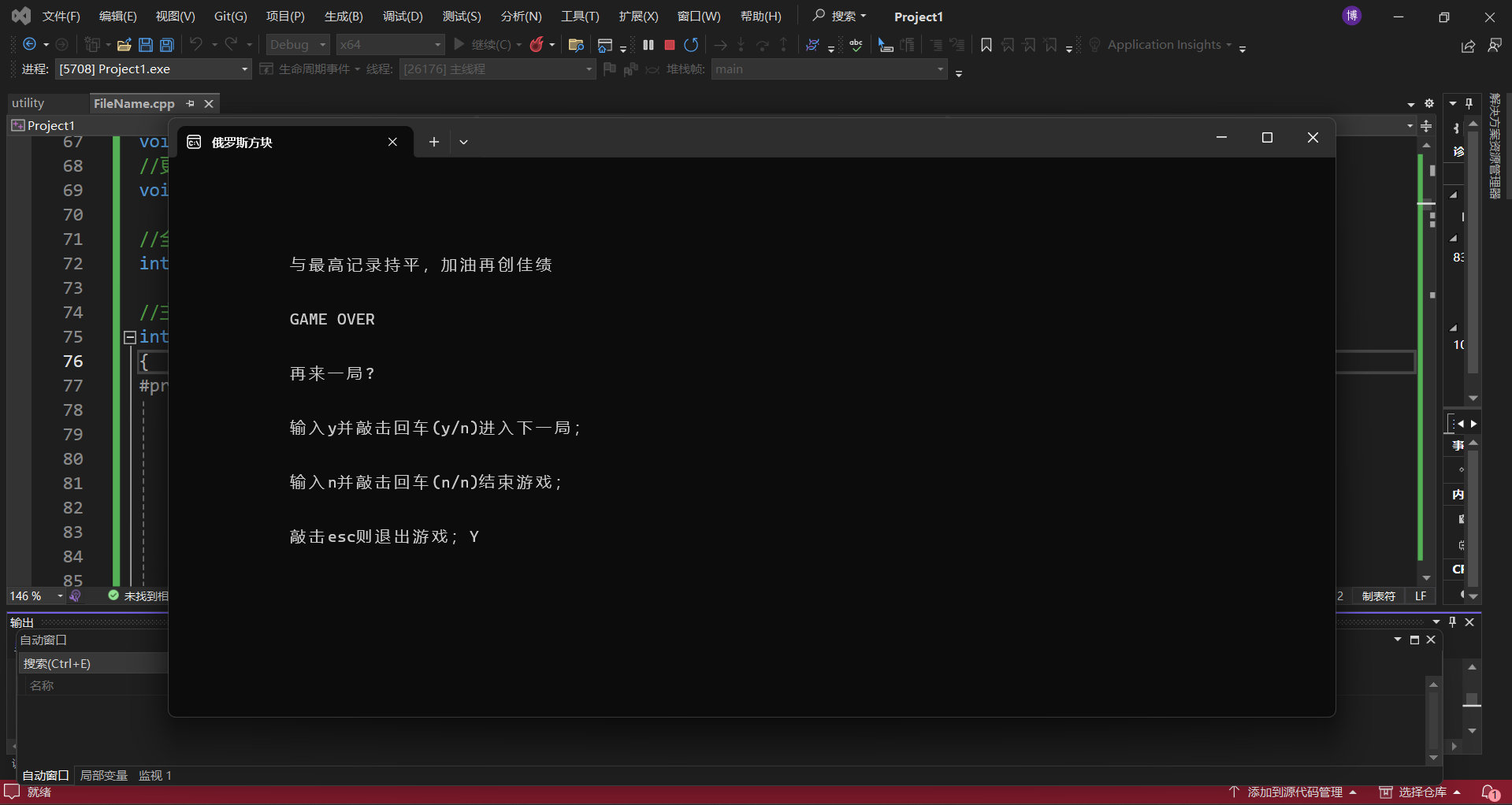Close the 俄罗斯方块 terminal tab
The height and width of the screenshot is (805, 1512).
(392, 142)
